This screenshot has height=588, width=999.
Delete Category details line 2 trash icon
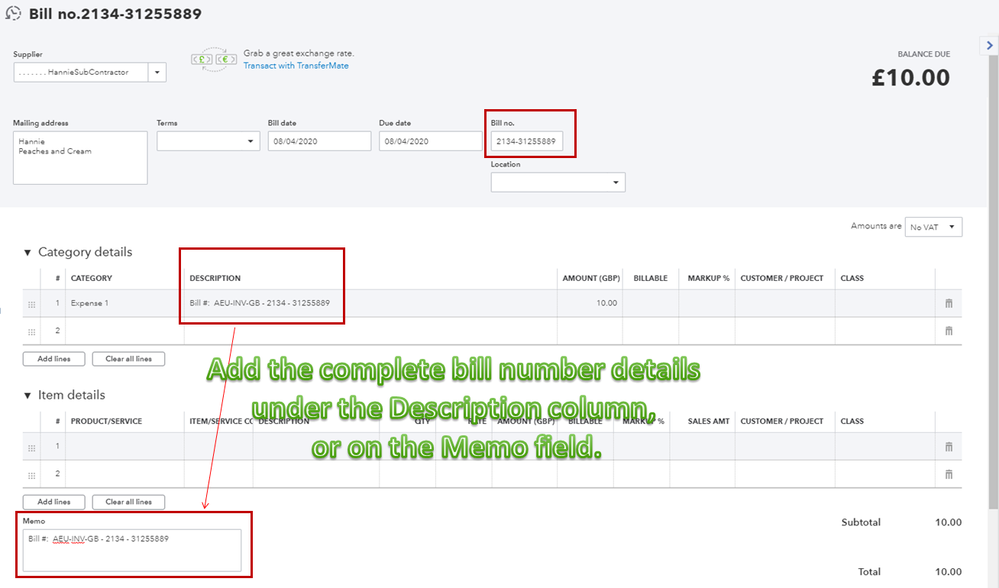pyautogui.click(x=949, y=331)
